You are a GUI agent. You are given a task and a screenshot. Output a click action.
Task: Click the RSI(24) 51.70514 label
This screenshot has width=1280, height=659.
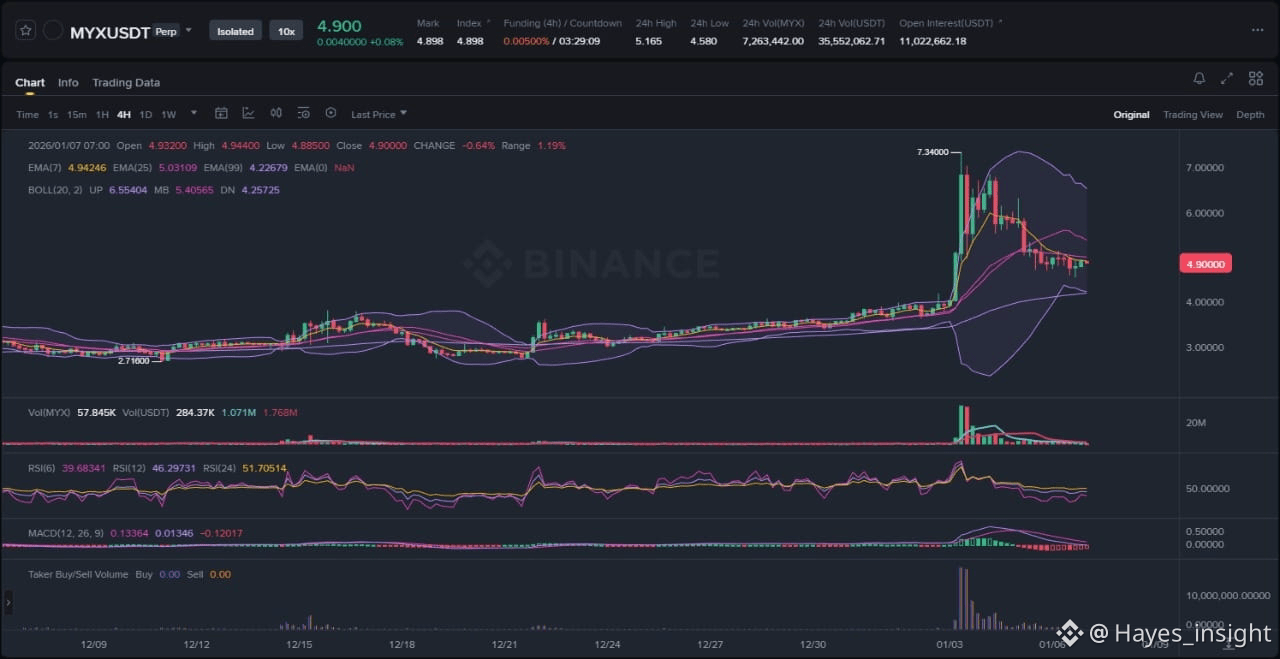[245, 468]
